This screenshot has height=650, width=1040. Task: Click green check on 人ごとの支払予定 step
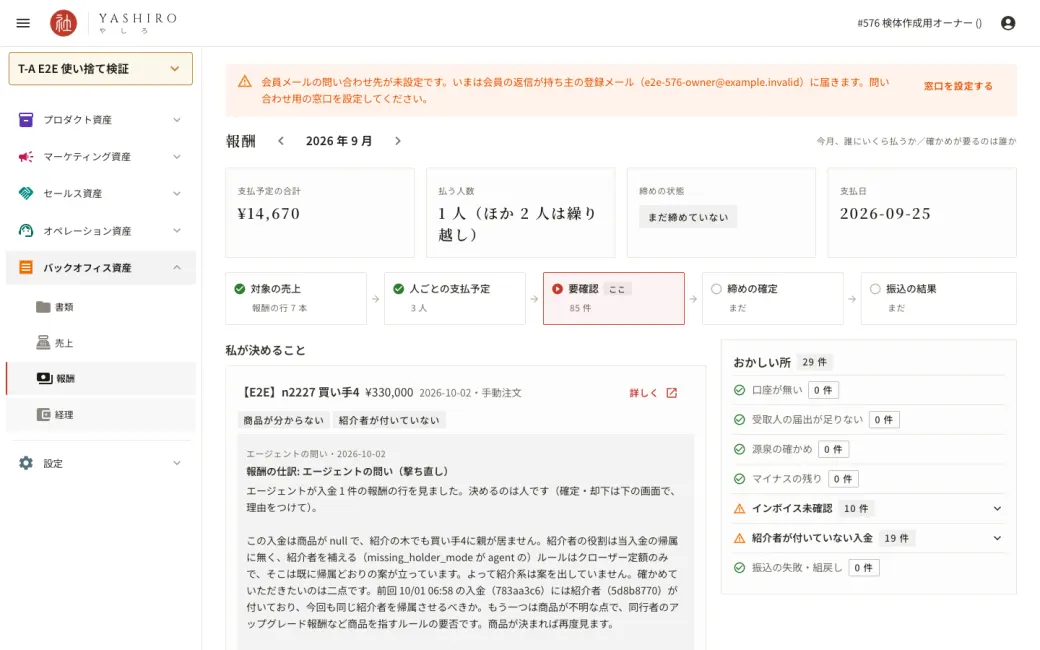[x=399, y=289]
